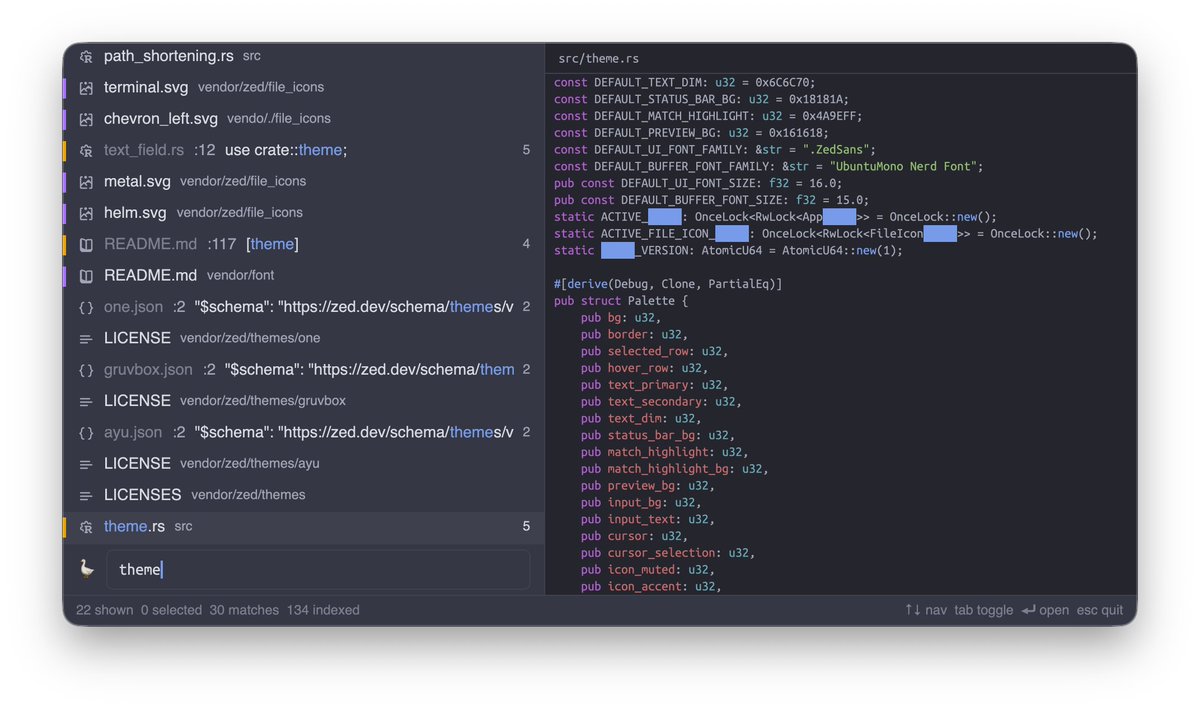Viewport: 1200px width, 709px height.
Task: Click the book icon beside README.md :117
Action: tap(86, 244)
